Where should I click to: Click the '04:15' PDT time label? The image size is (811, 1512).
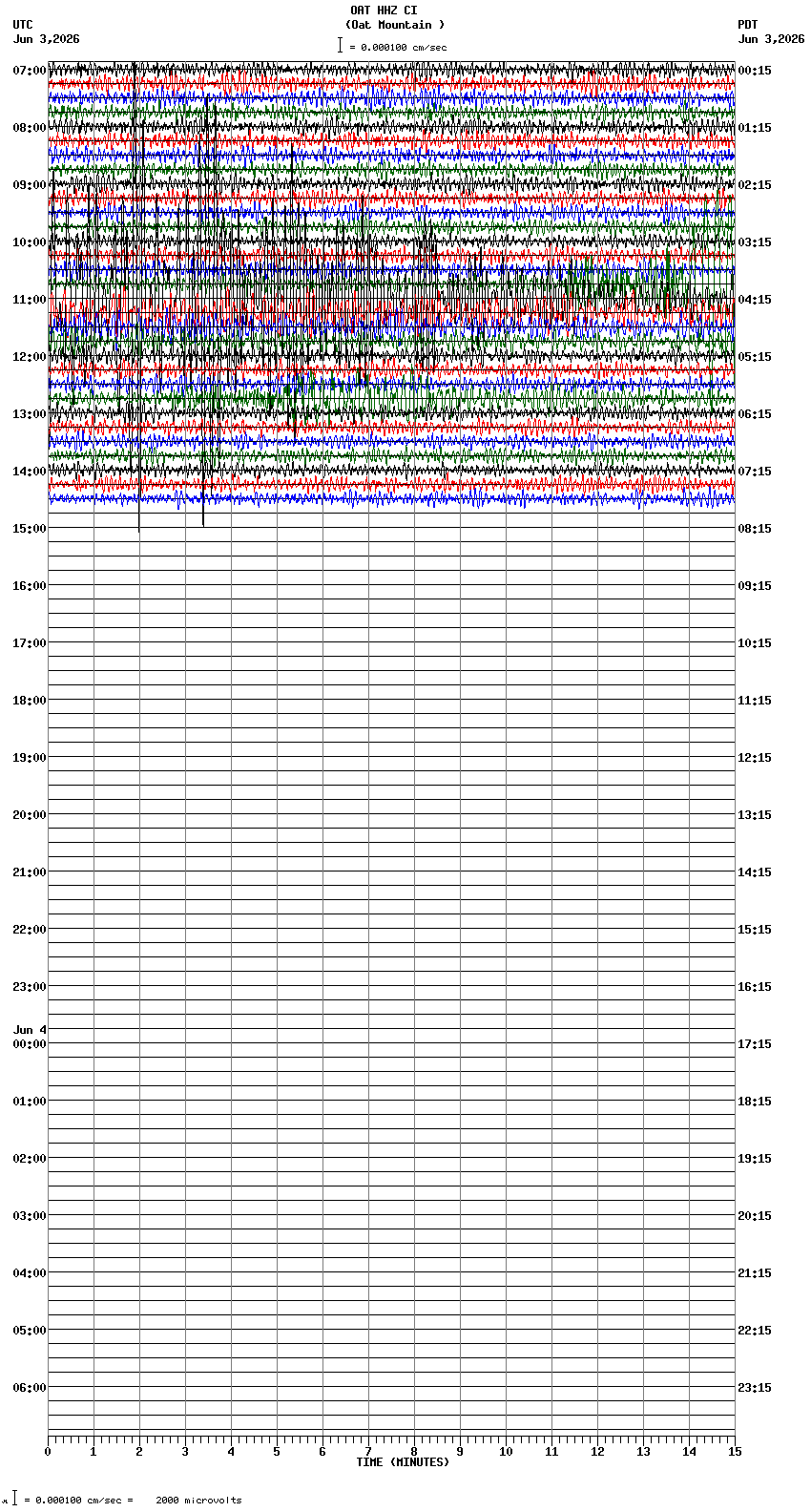click(x=755, y=300)
